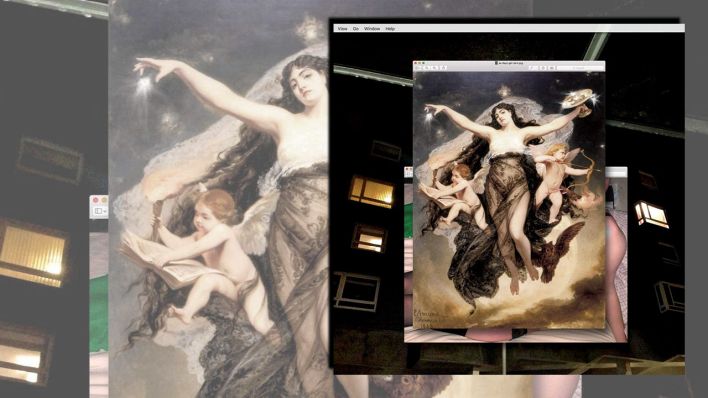Click the share icon in painting toolbar
This screenshot has height=398, width=708.
pos(443,68)
